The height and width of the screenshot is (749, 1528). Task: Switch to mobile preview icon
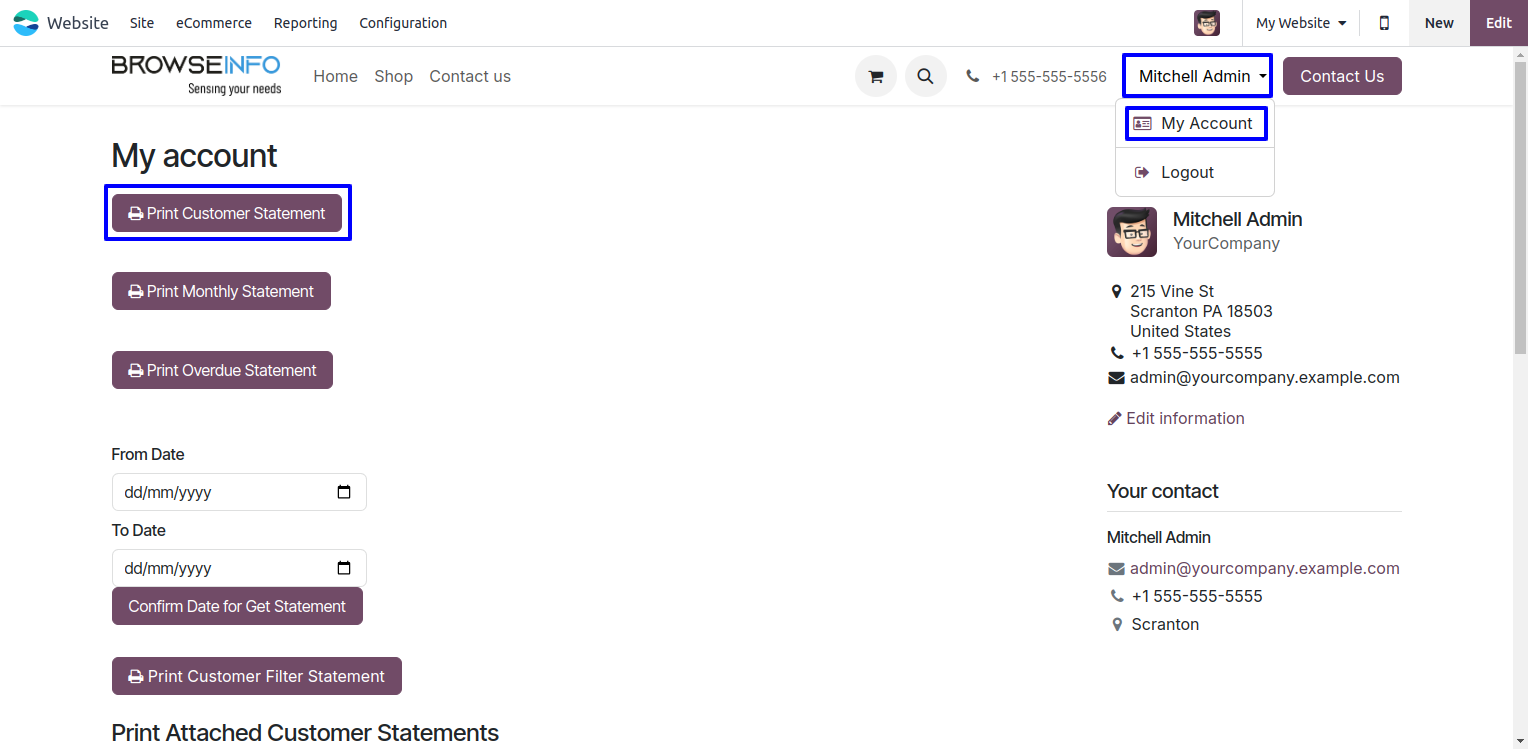tap(1384, 23)
